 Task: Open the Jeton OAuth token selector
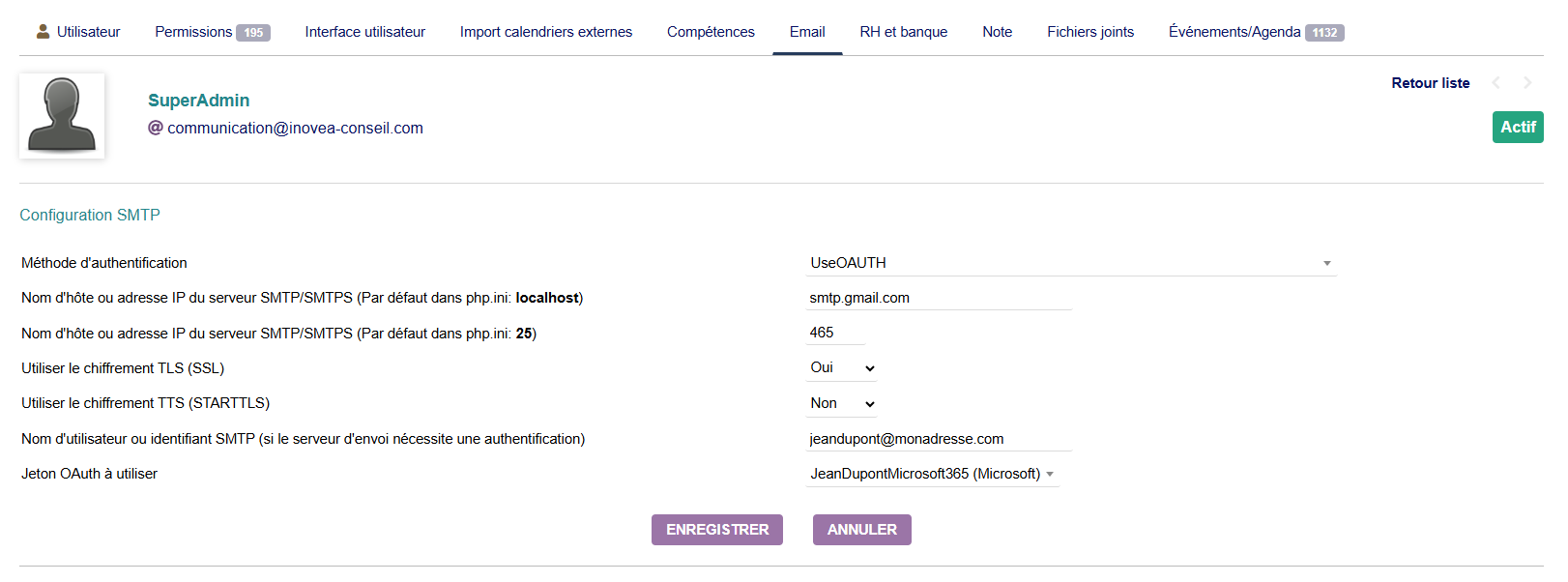click(932, 474)
